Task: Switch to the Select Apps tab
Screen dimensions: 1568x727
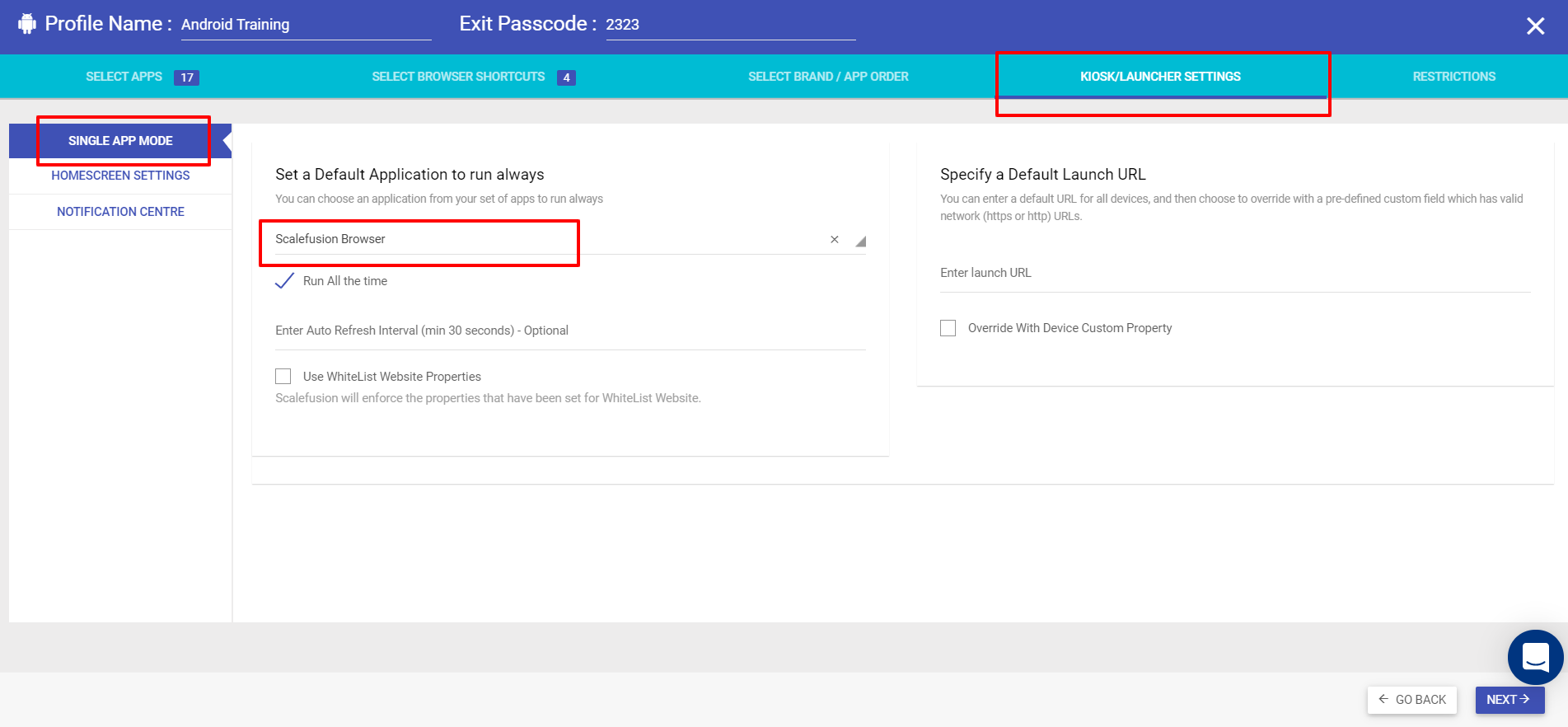Action: pyautogui.click(x=142, y=77)
